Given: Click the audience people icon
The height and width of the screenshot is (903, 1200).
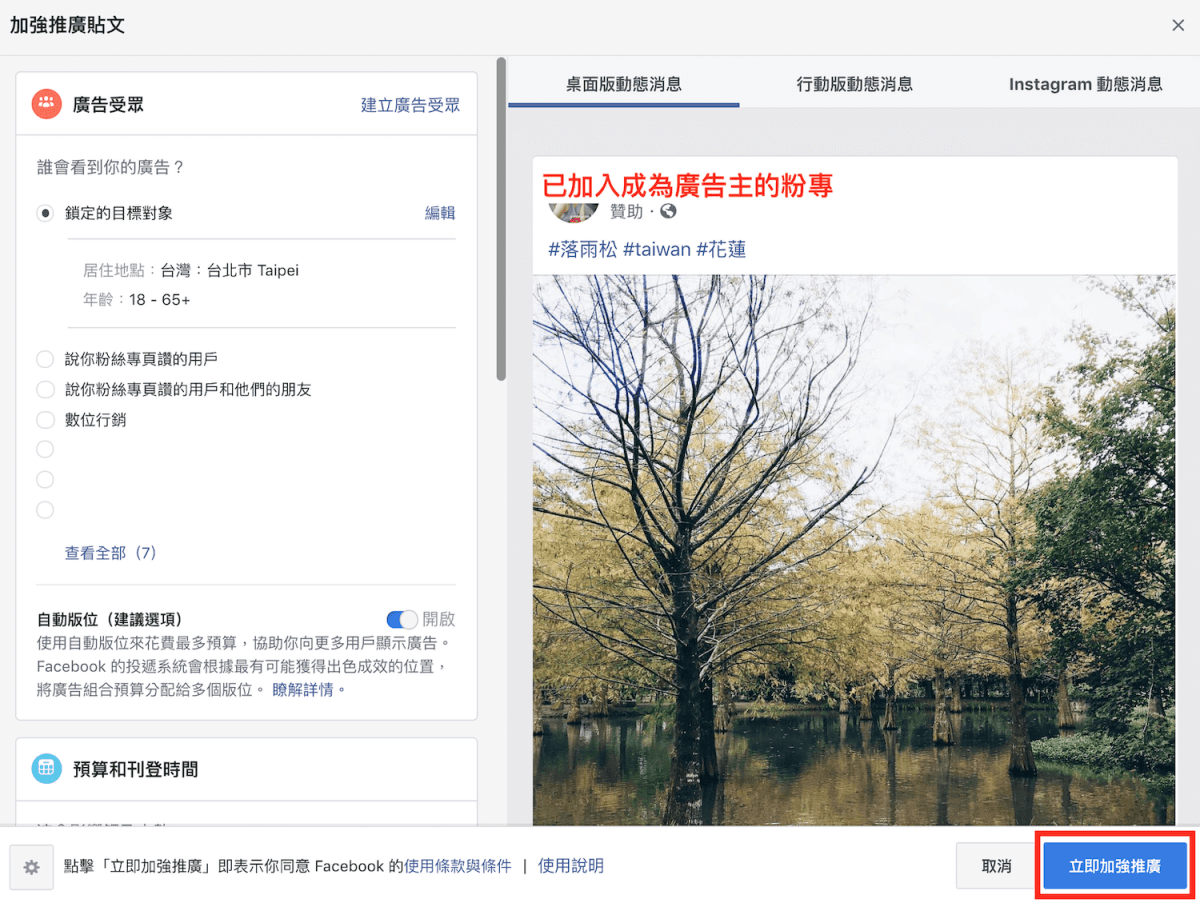Looking at the screenshot, I should [x=46, y=104].
